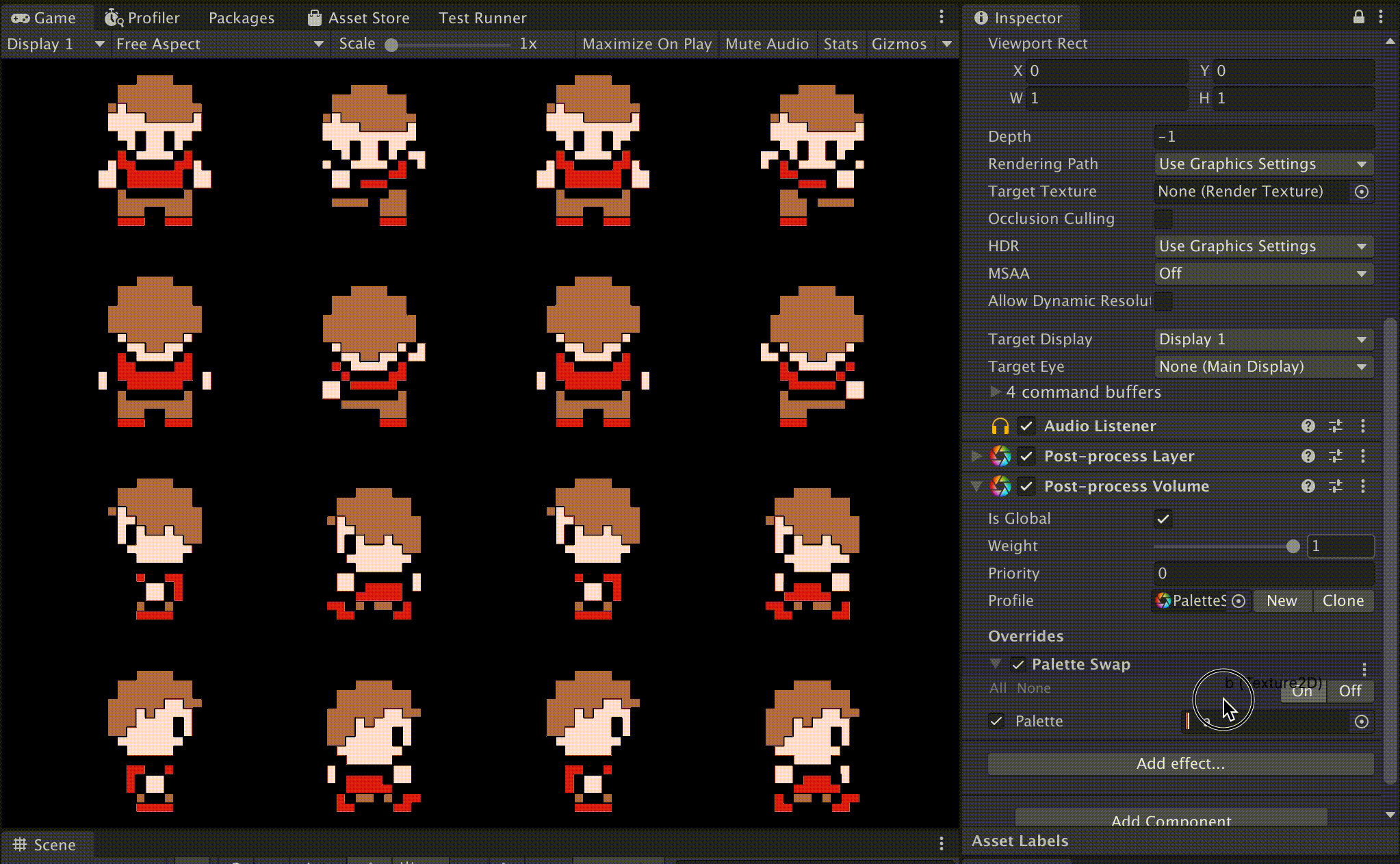Screen dimensions: 1400x864
Task: Click the Inspector lock icon
Action: coord(1358,17)
